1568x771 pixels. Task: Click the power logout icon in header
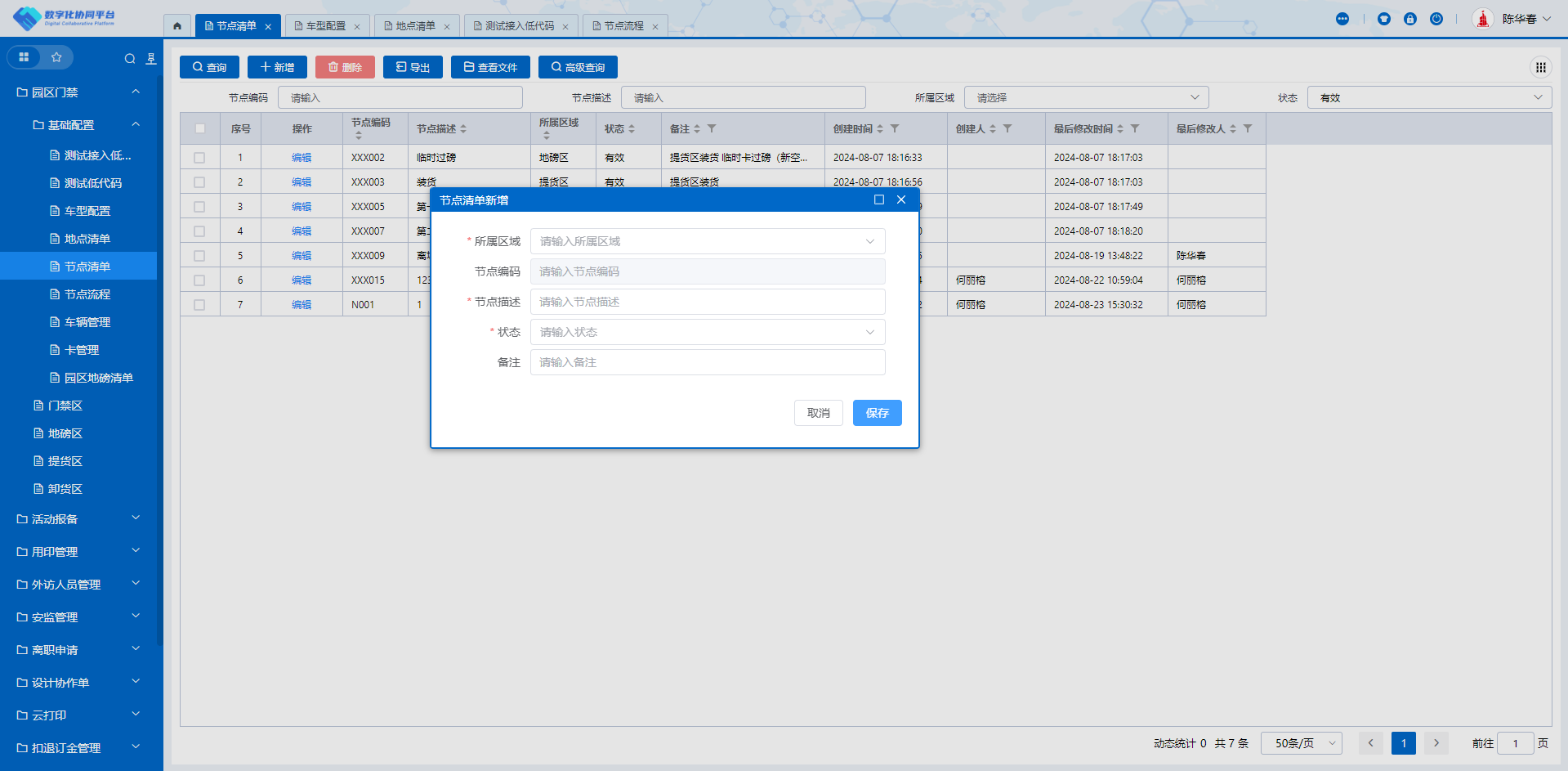(1436, 19)
